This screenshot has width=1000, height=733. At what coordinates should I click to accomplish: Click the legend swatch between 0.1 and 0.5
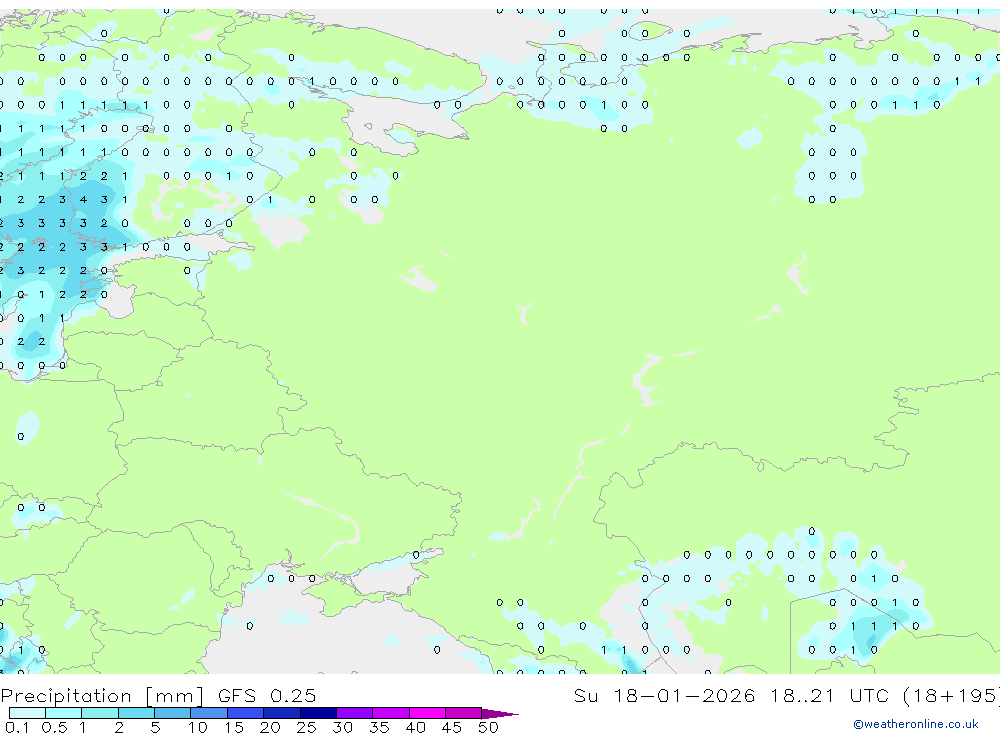click(x=27, y=713)
